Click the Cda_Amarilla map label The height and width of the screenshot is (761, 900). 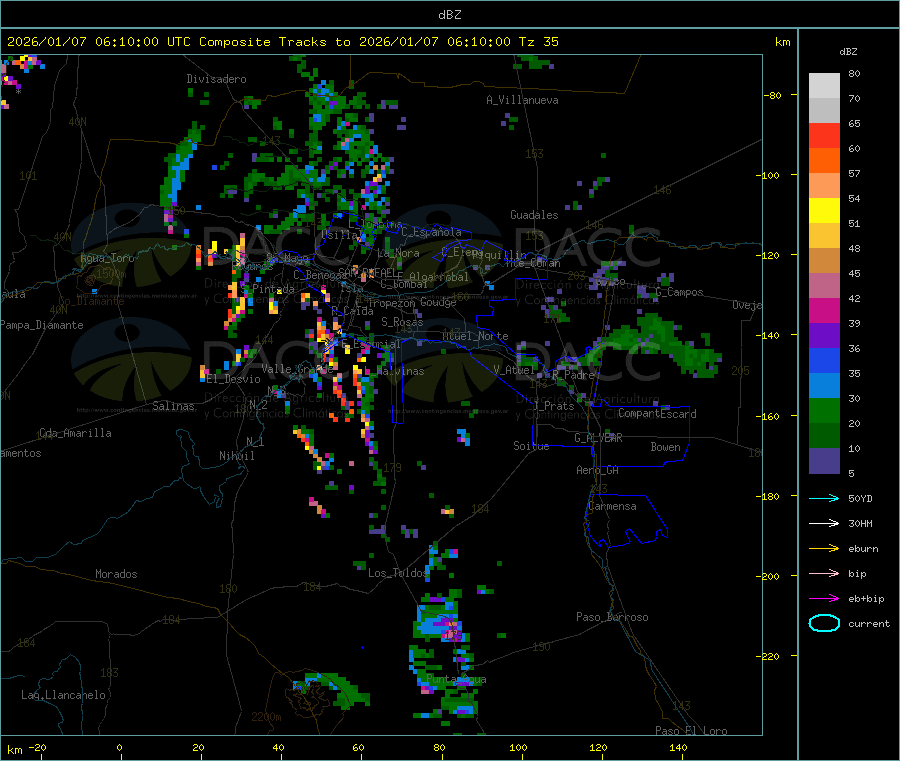coord(75,433)
